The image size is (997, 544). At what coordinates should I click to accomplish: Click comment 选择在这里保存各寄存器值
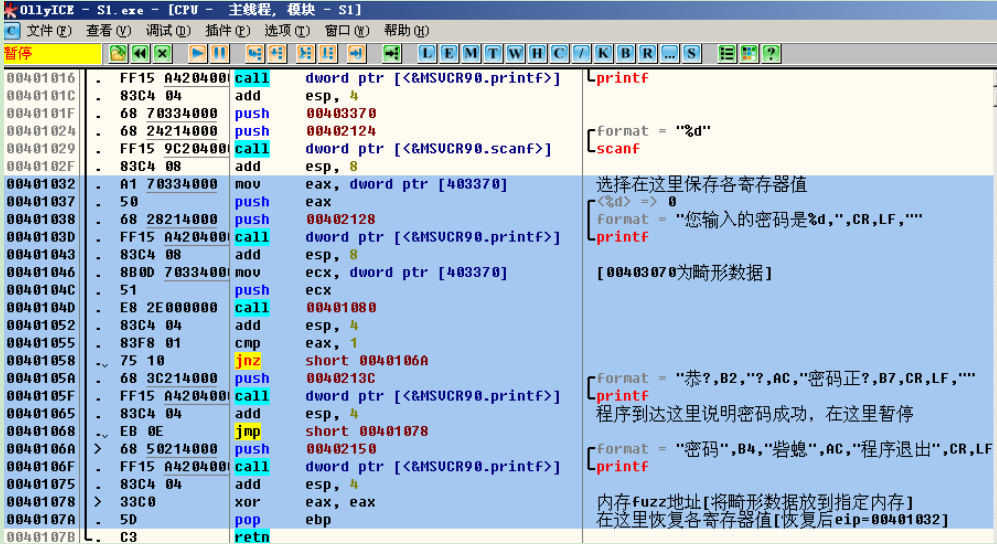pos(701,185)
